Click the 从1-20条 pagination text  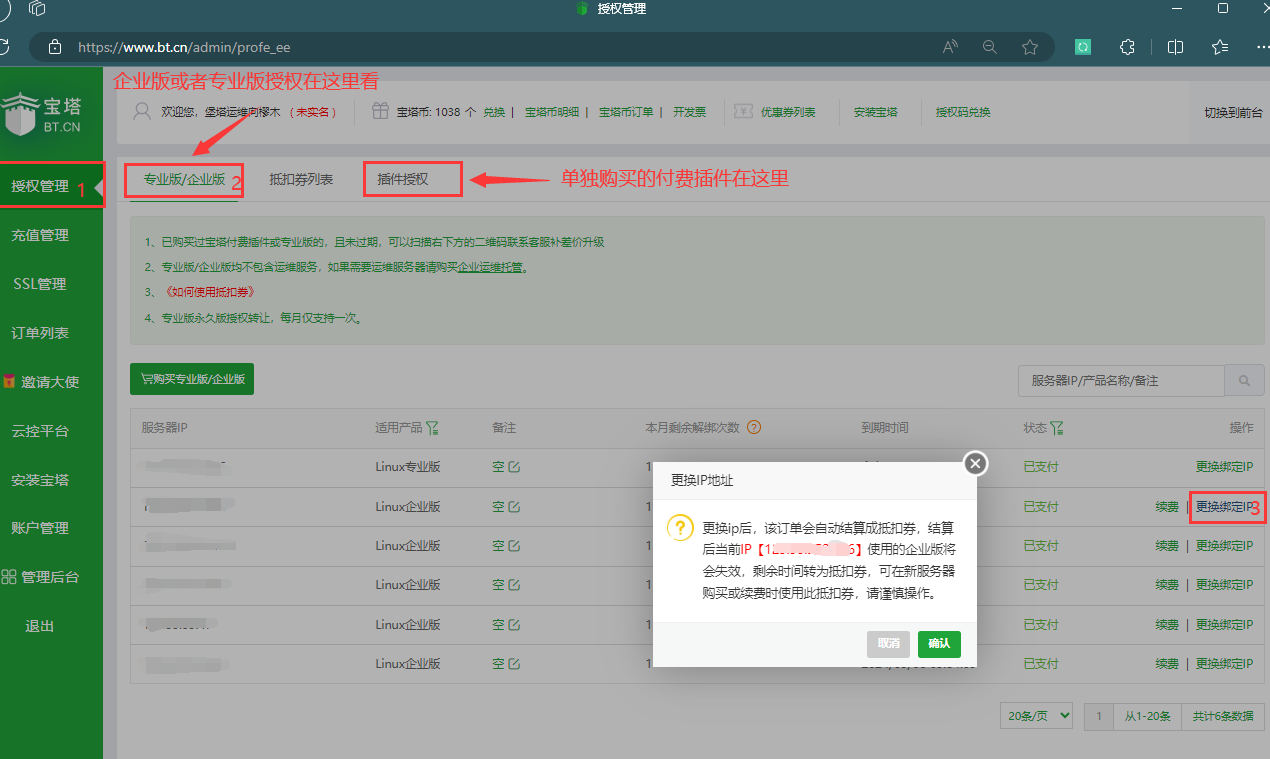pyautogui.click(x=1148, y=716)
